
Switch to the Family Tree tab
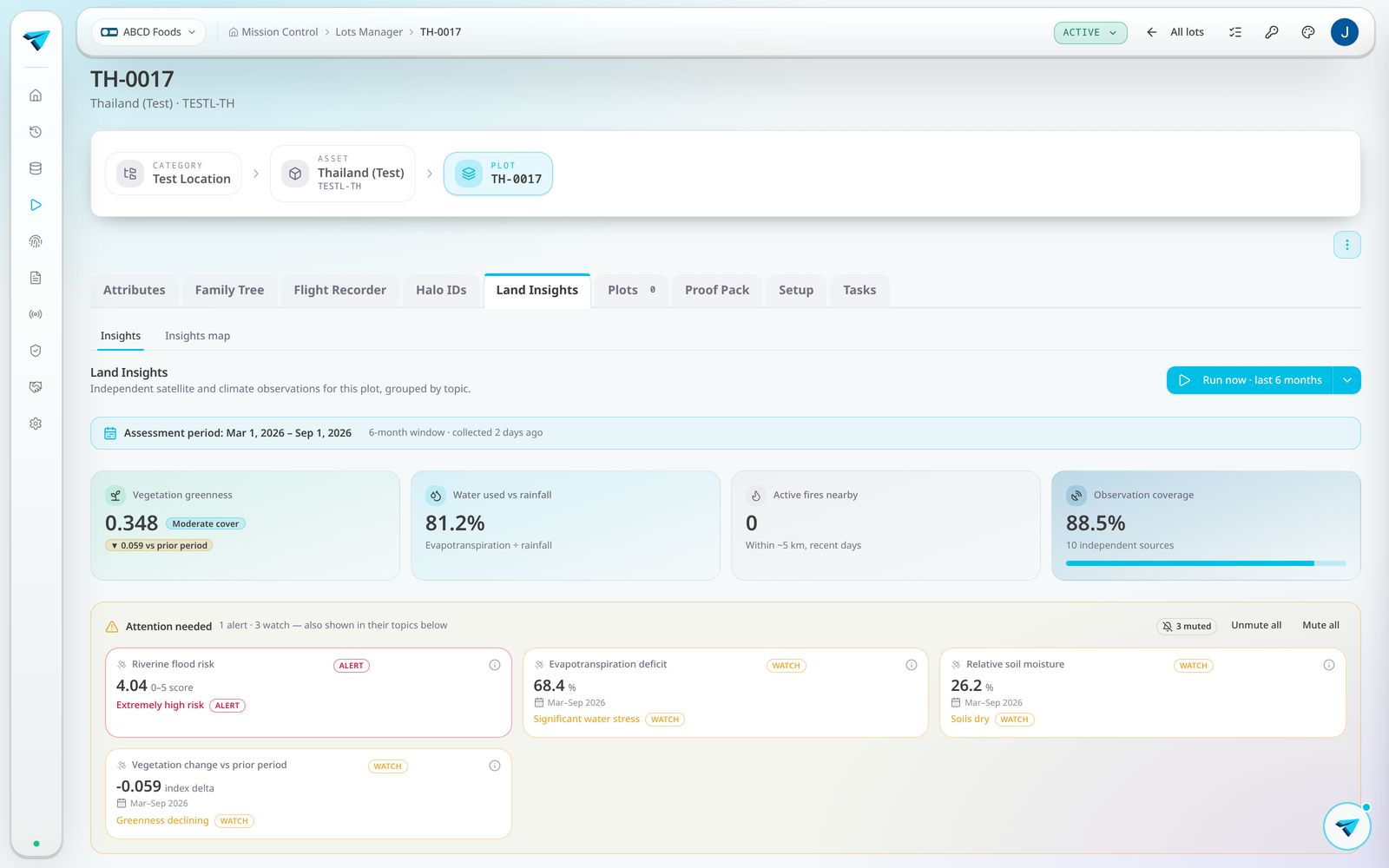229,290
